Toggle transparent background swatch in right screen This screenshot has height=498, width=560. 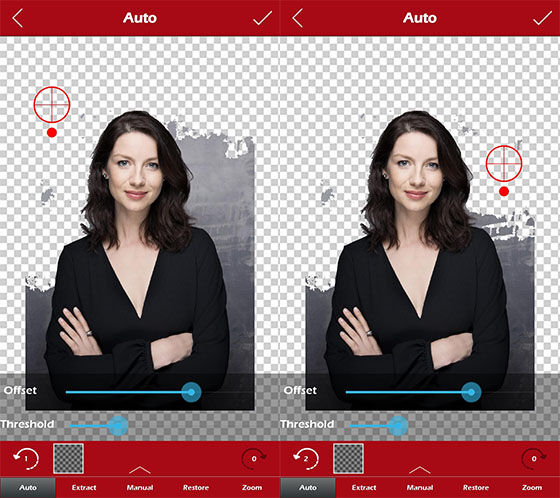[x=348, y=459]
